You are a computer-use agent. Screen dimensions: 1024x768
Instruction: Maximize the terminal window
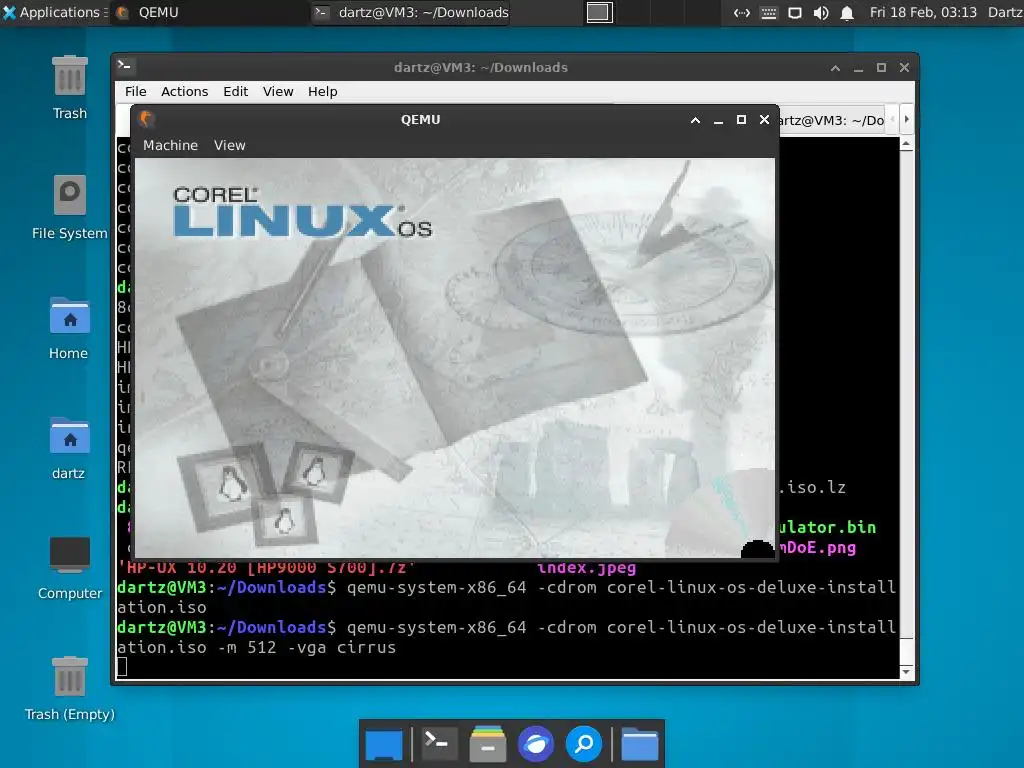click(x=882, y=68)
